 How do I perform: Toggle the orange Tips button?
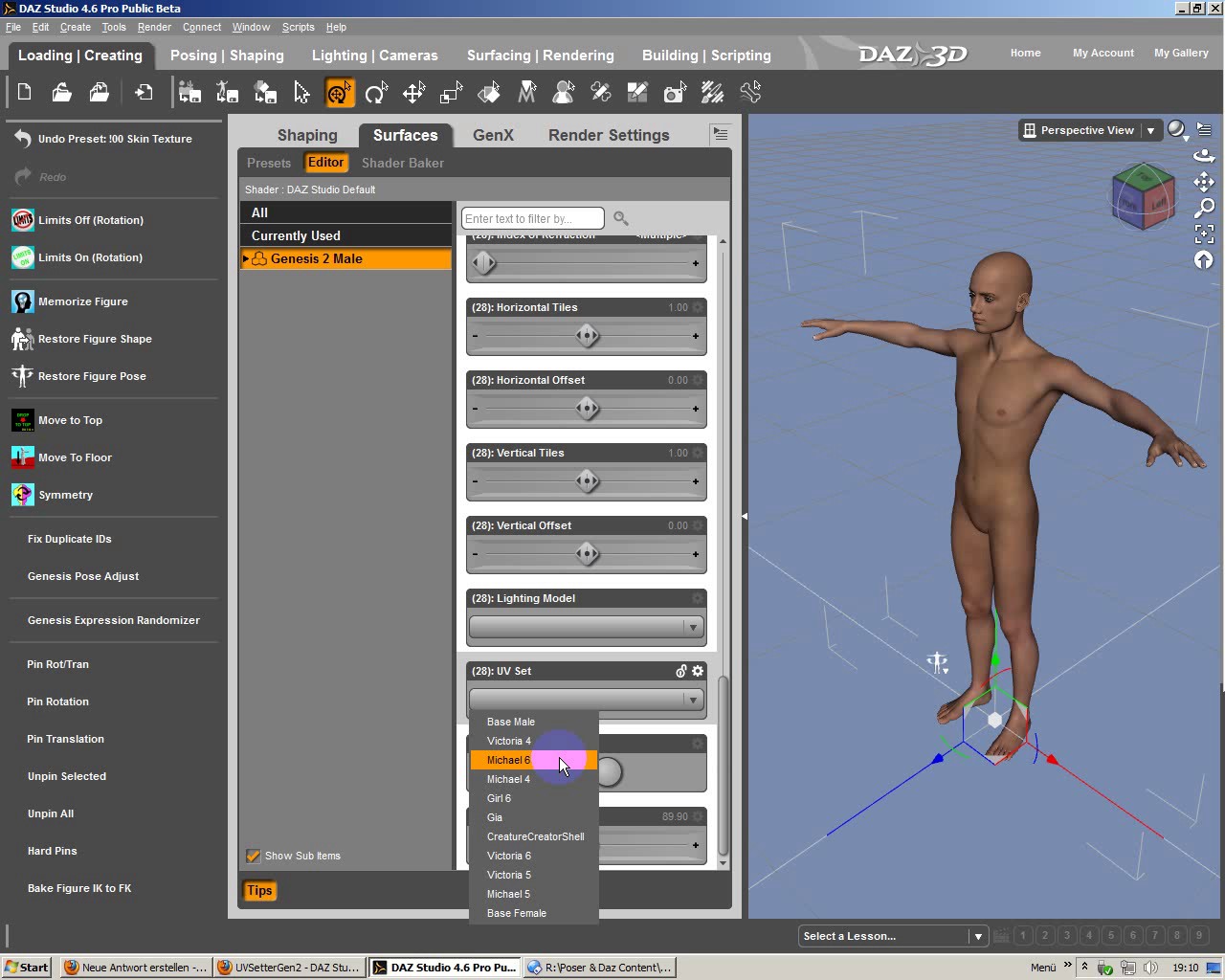[259, 890]
